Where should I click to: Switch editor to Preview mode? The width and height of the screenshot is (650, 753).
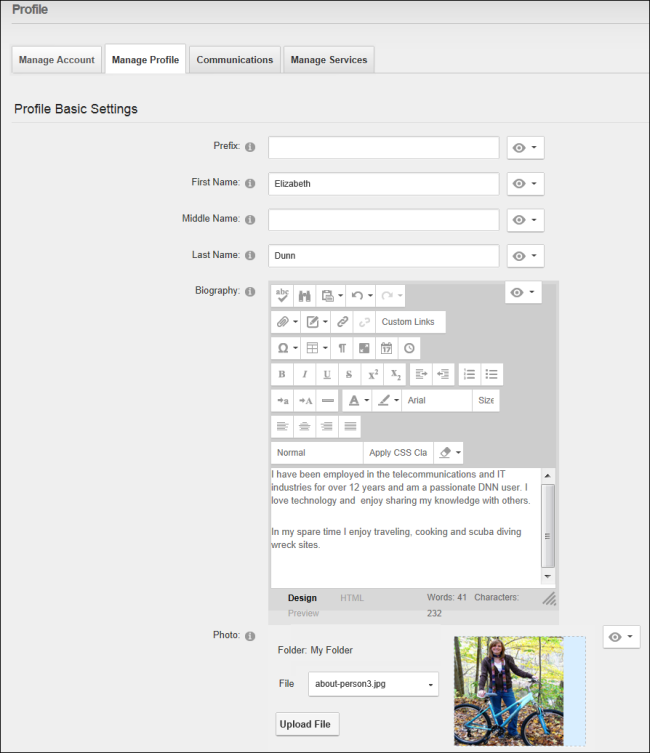click(x=303, y=613)
